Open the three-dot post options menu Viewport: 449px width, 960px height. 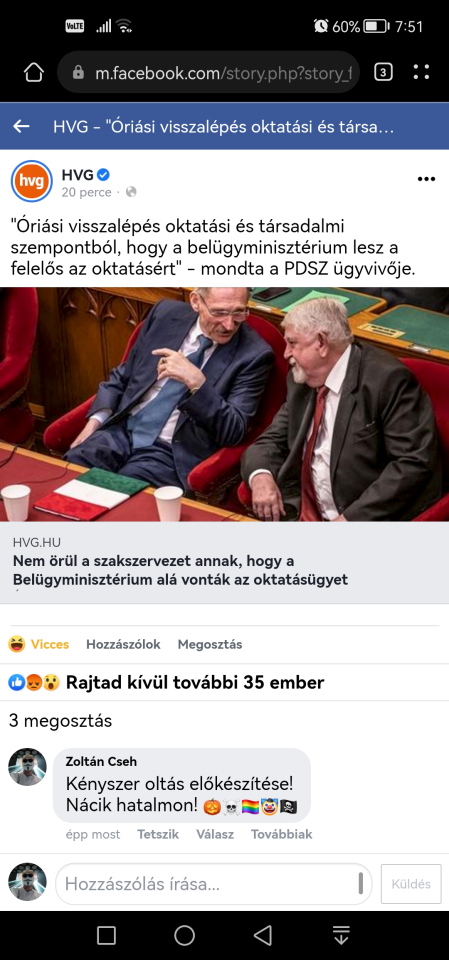tap(426, 179)
